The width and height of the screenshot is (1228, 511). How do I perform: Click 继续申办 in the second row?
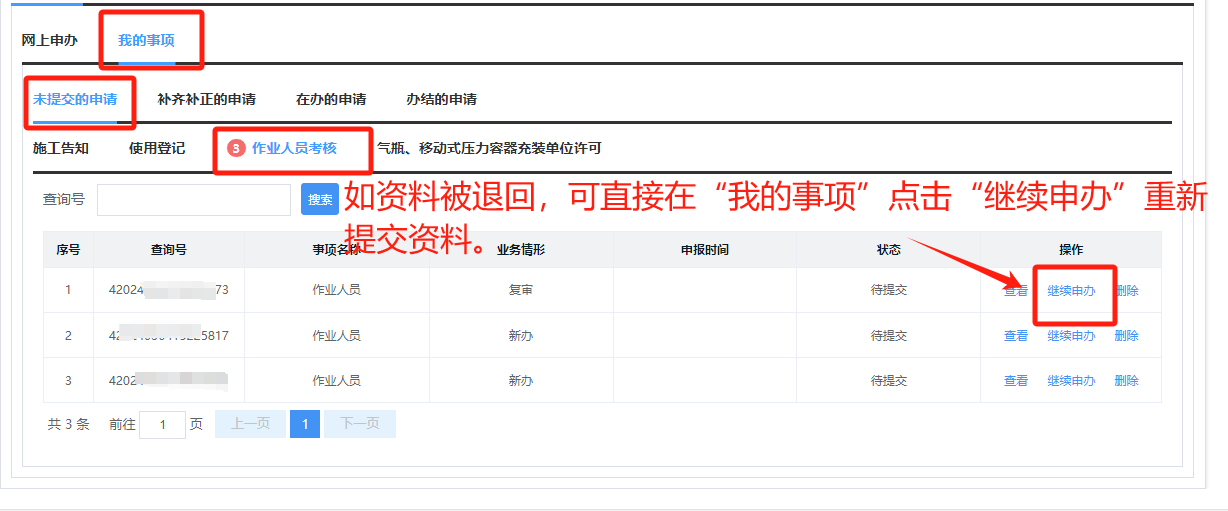point(1071,336)
